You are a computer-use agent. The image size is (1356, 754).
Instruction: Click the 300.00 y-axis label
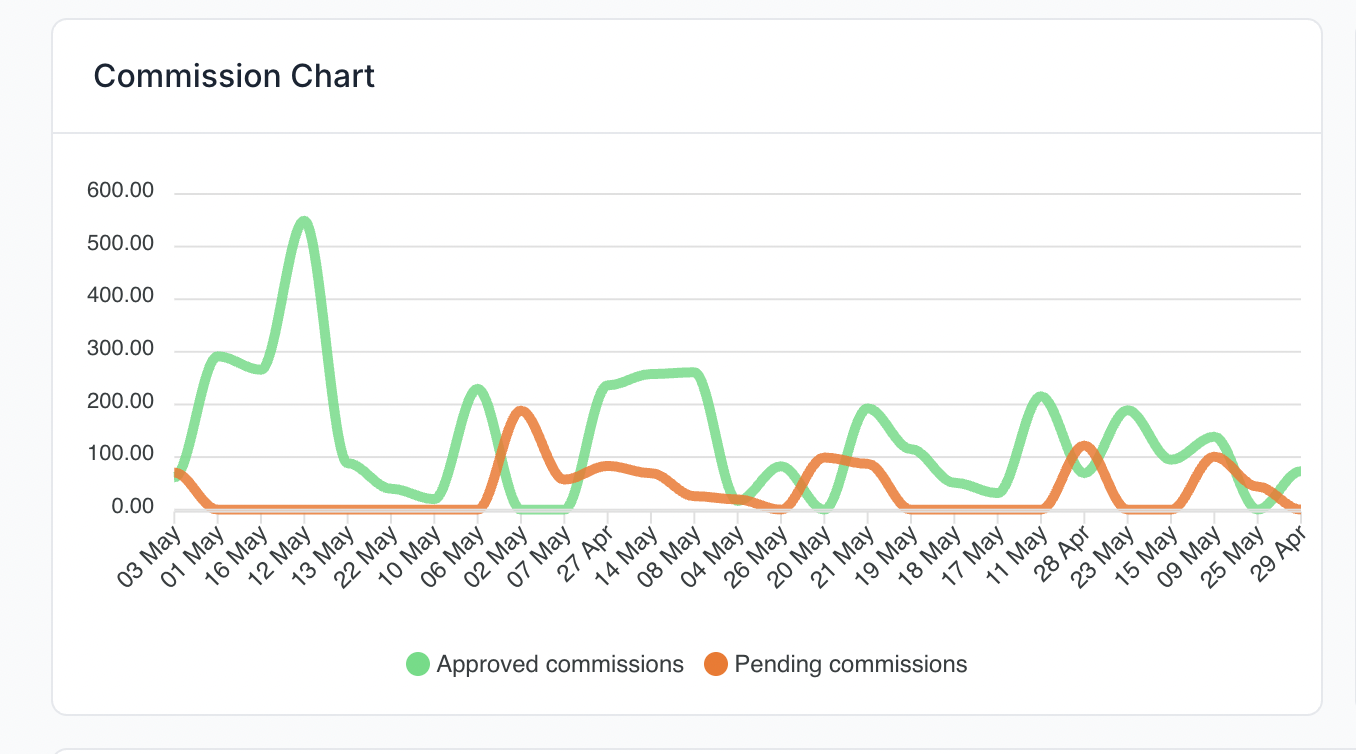[121, 349]
